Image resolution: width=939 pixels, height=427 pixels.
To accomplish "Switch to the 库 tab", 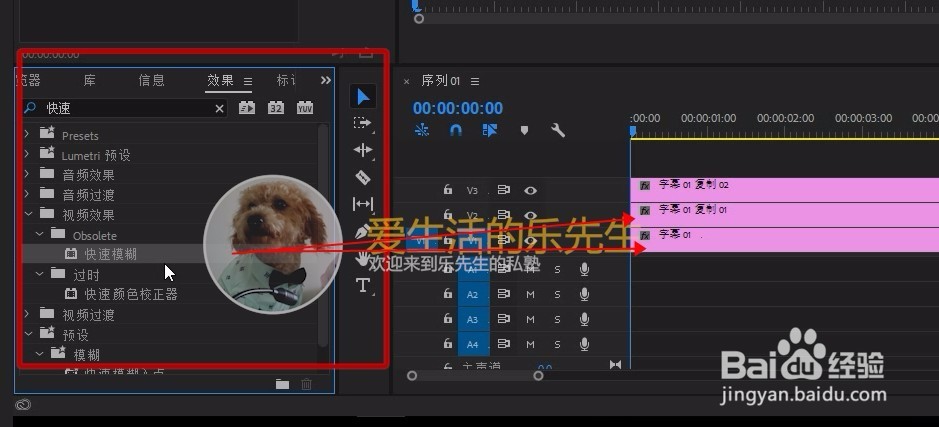I will coord(89,80).
